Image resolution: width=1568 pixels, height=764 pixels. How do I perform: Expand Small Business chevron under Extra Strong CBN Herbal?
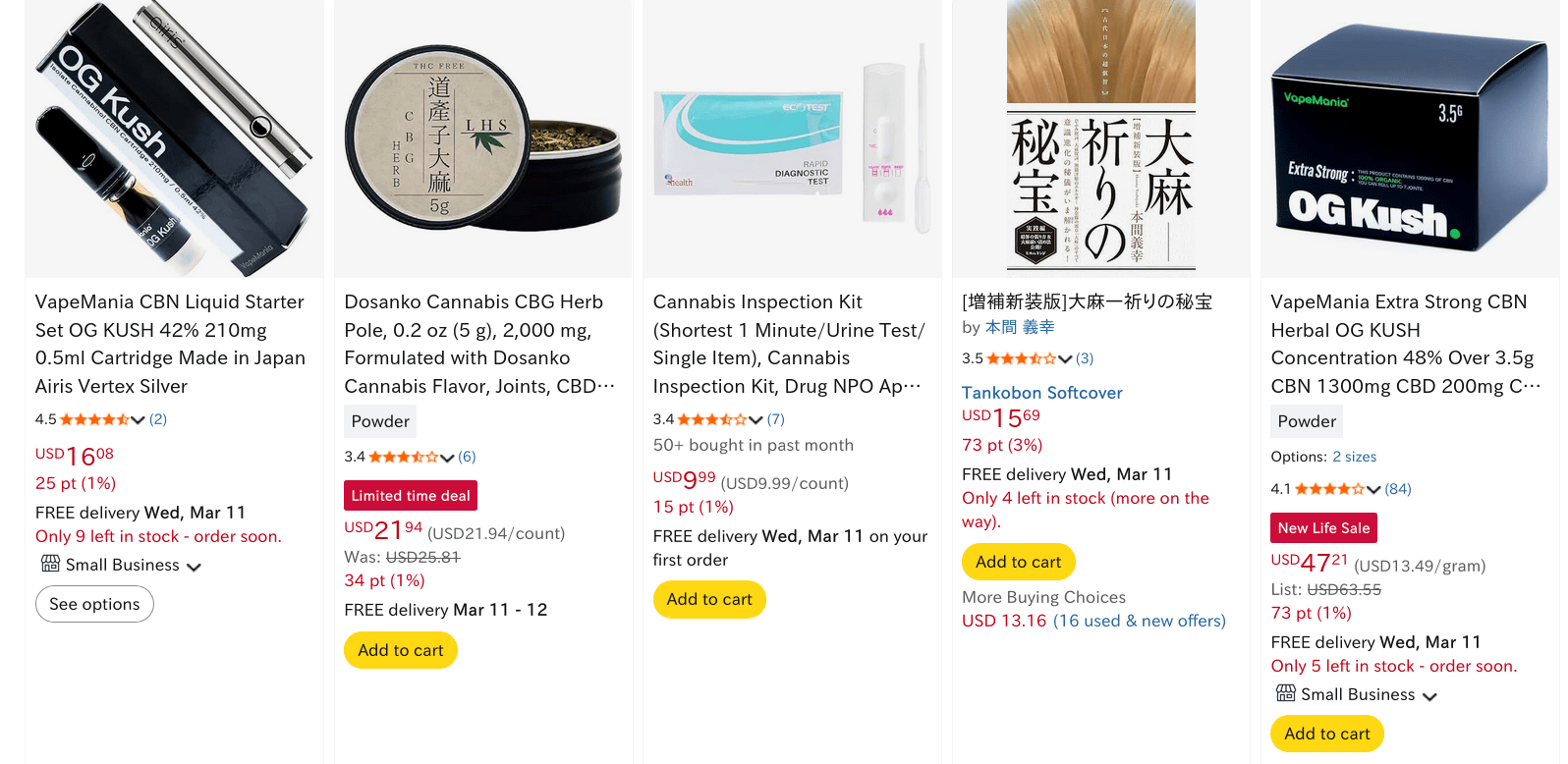click(1429, 696)
